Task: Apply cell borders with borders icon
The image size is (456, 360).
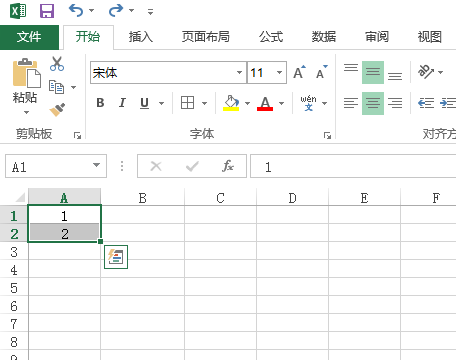Action: 187,103
